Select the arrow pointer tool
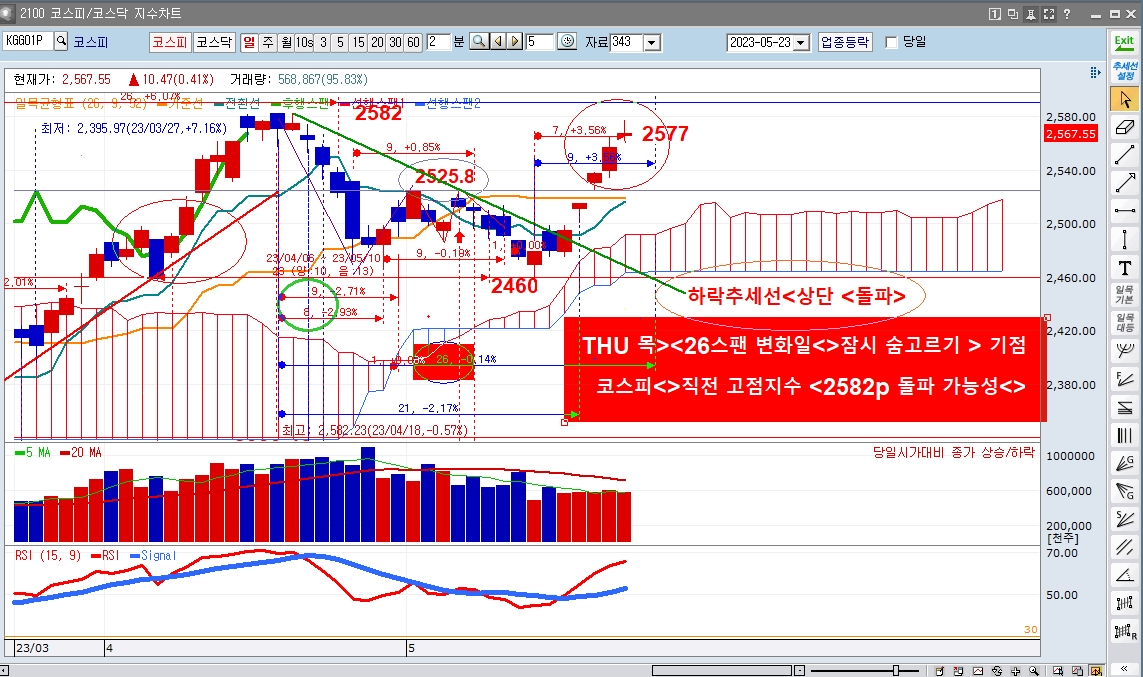Viewport: 1143px width, 677px height. coord(1124,99)
